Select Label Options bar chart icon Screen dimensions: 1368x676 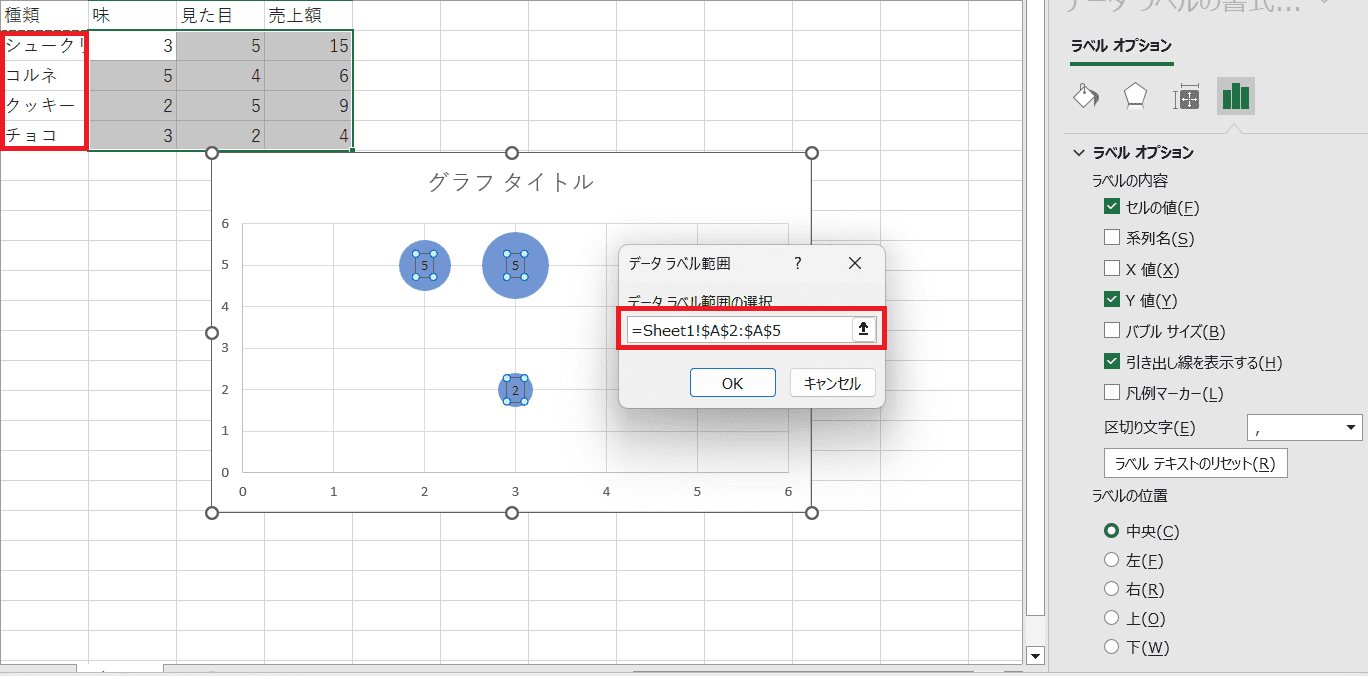point(1236,96)
